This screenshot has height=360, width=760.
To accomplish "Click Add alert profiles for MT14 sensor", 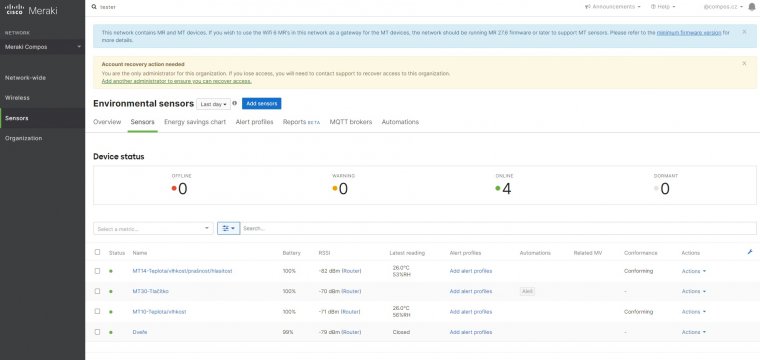I will coord(471,271).
